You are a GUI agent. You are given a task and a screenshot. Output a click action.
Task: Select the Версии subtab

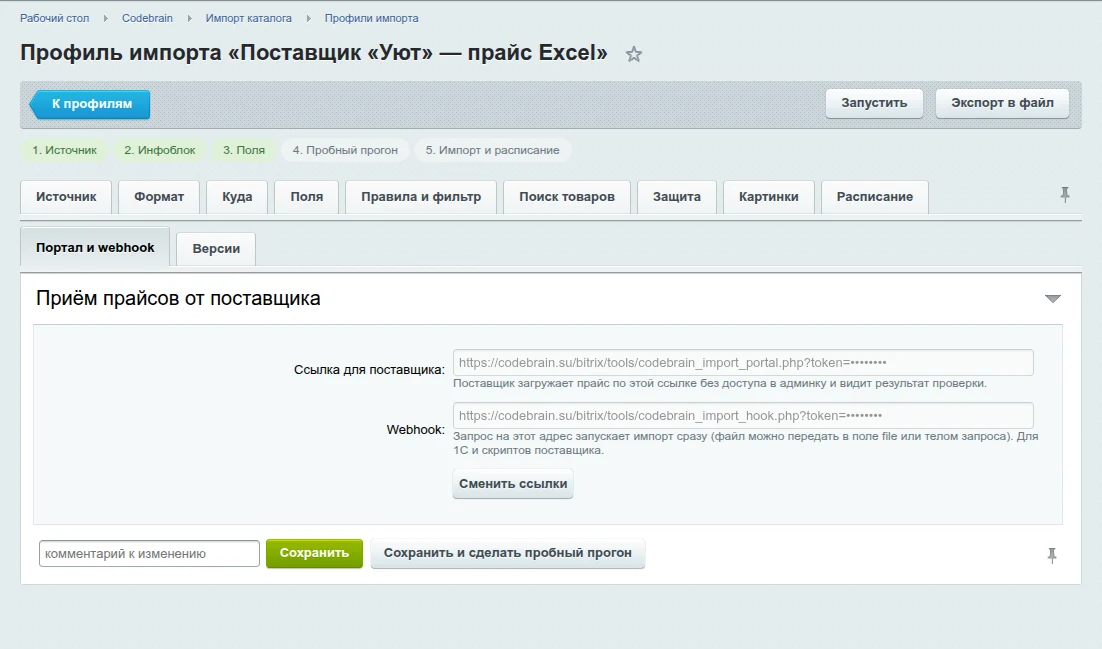click(x=216, y=249)
